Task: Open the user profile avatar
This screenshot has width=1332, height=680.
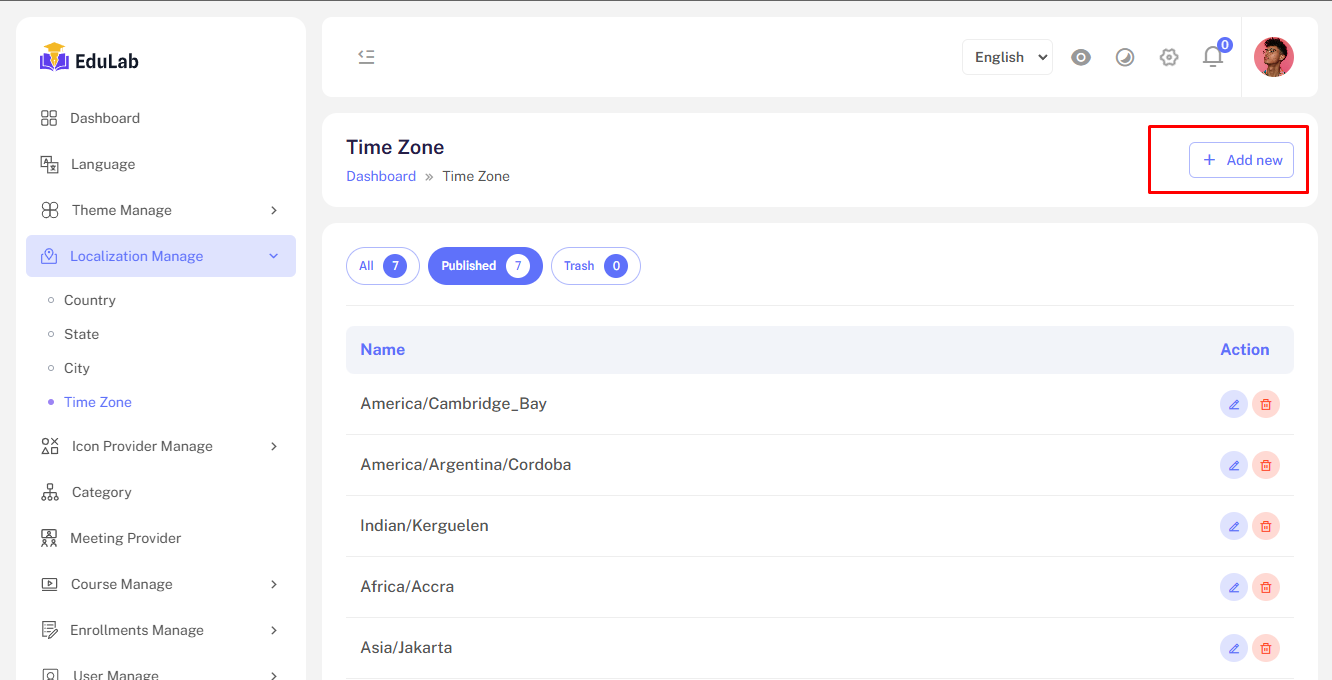Action: (x=1273, y=57)
